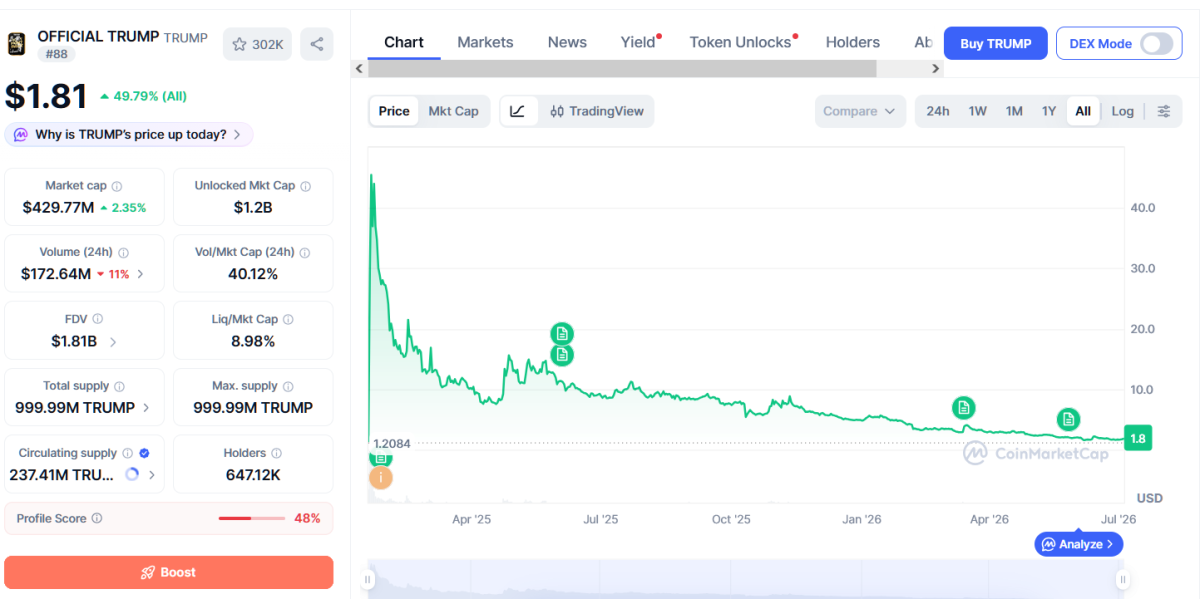The height and width of the screenshot is (599, 1200).
Task: Open news marker near April '26
Action: (963, 407)
